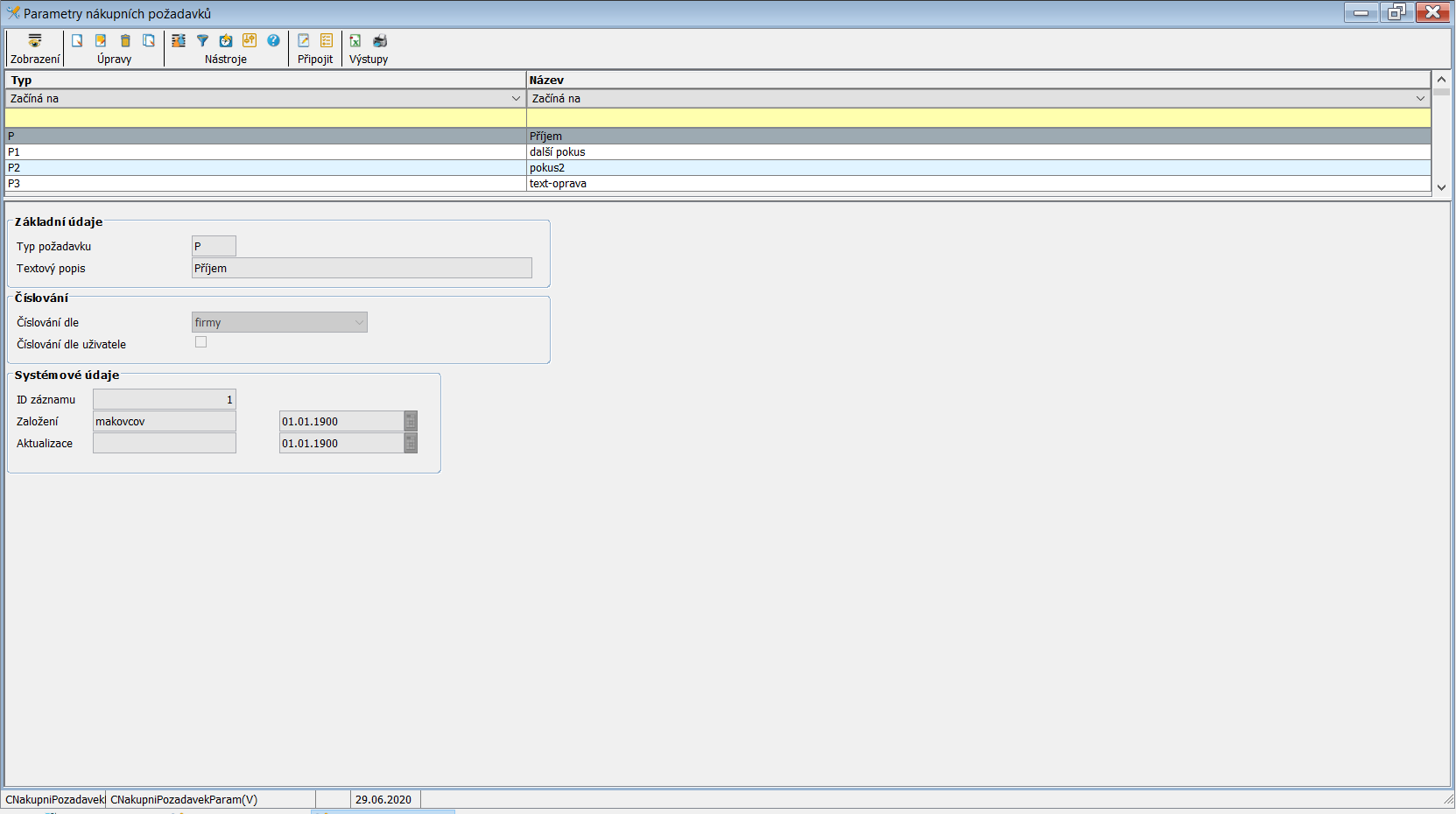The height and width of the screenshot is (814, 1456).
Task: Delete the record using the trash icon
Action: click(125, 41)
